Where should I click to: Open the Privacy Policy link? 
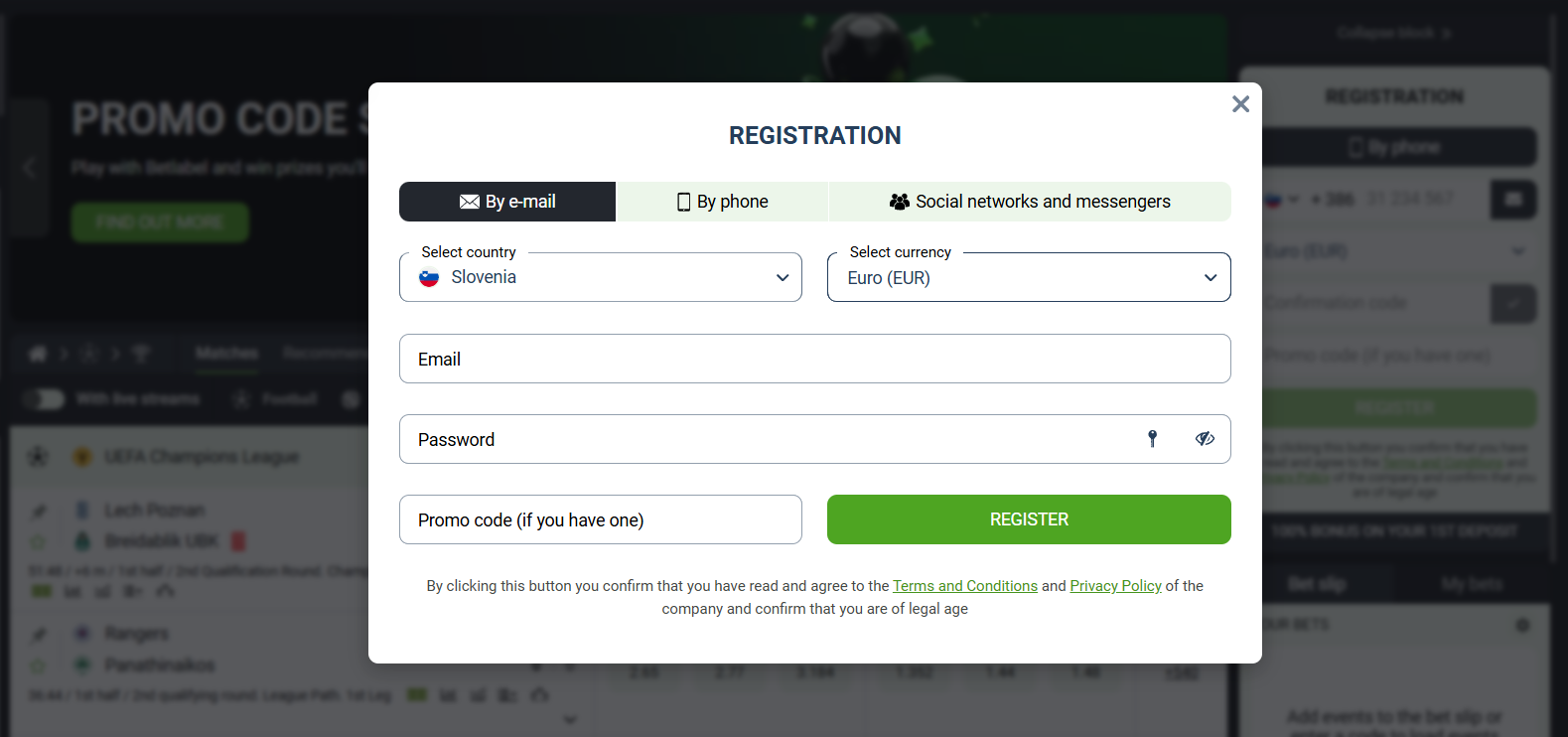[x=1115, y=586]
